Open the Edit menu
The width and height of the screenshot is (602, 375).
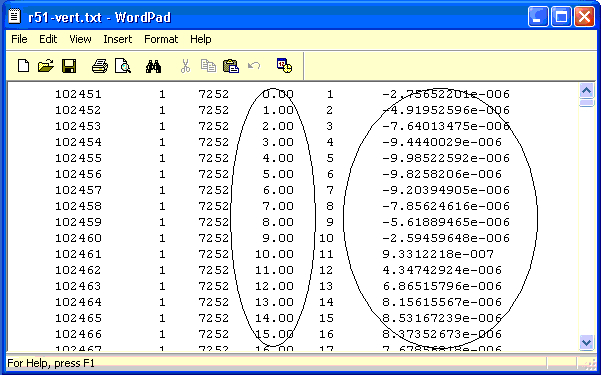pyautogui.click(x=48, y=39)
